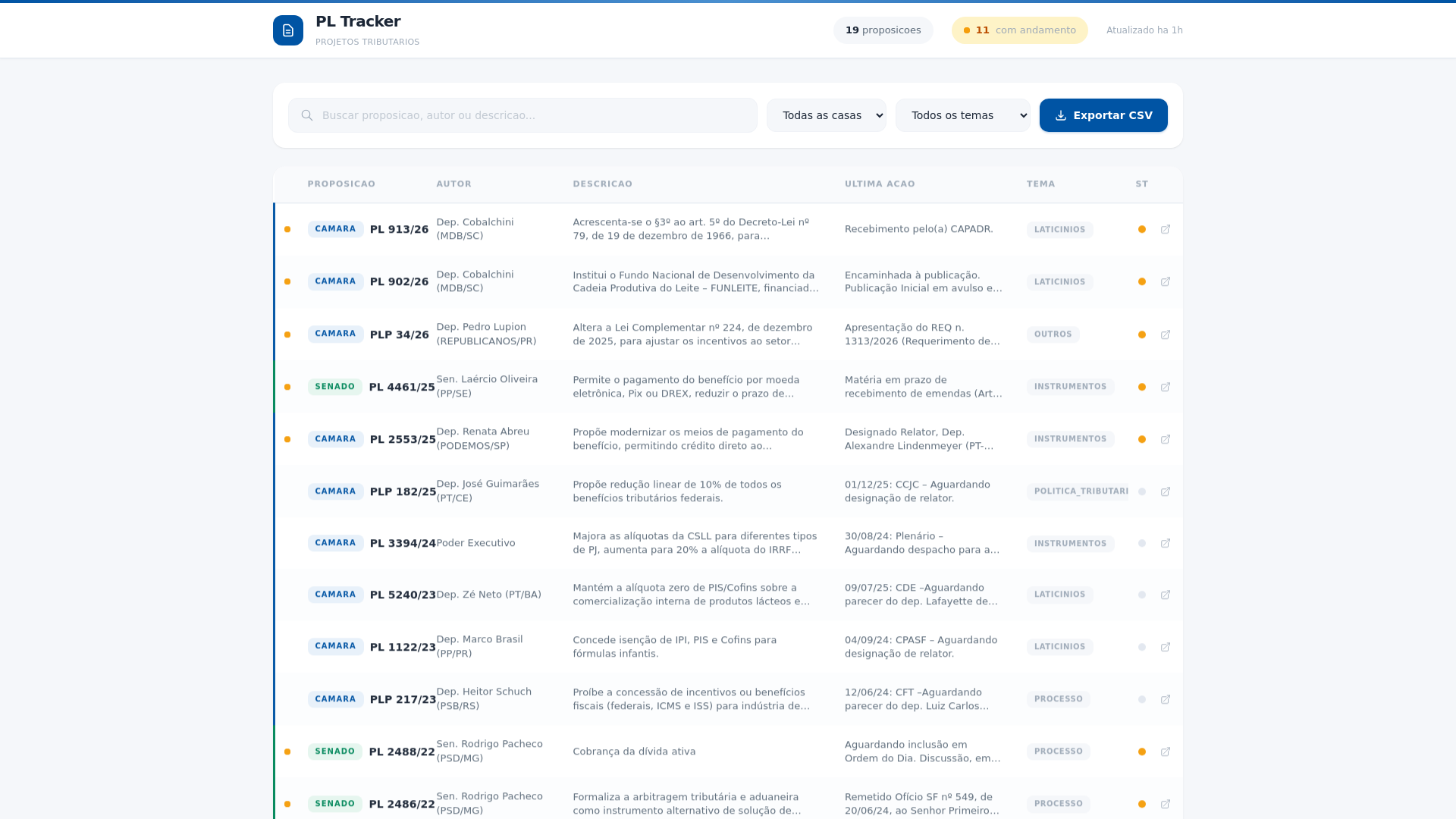The image size is (1456, 819).
Task: Select the PL 2553/25 proposition title
Action: (403, 439)
